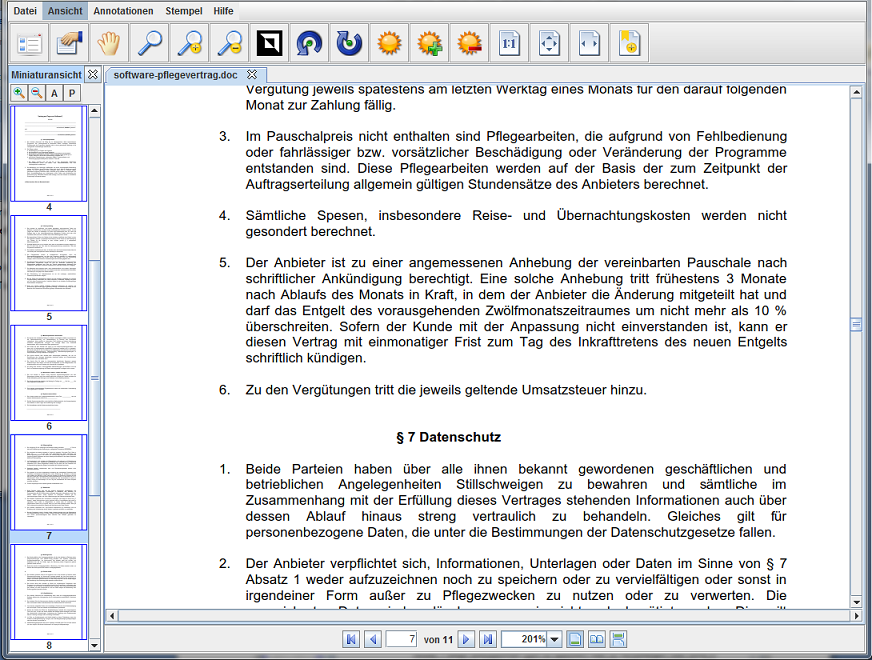Image resolution: width=872 pixels, height=660 pixels.
Task: Set zoom to 1:1 actual size
Action: [509, 43]
